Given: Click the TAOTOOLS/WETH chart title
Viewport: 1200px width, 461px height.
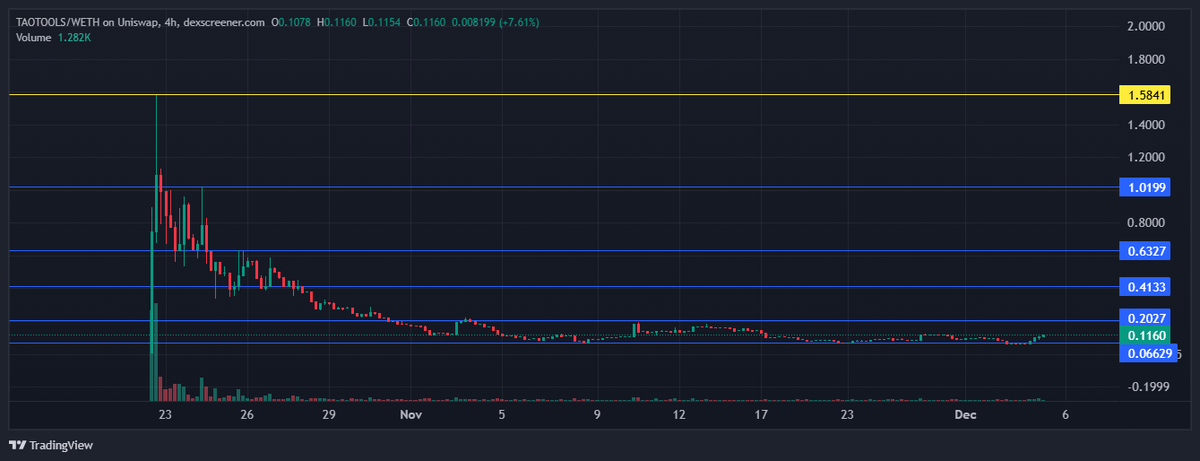Looking at the screenshot, I should tap(140, 22).
